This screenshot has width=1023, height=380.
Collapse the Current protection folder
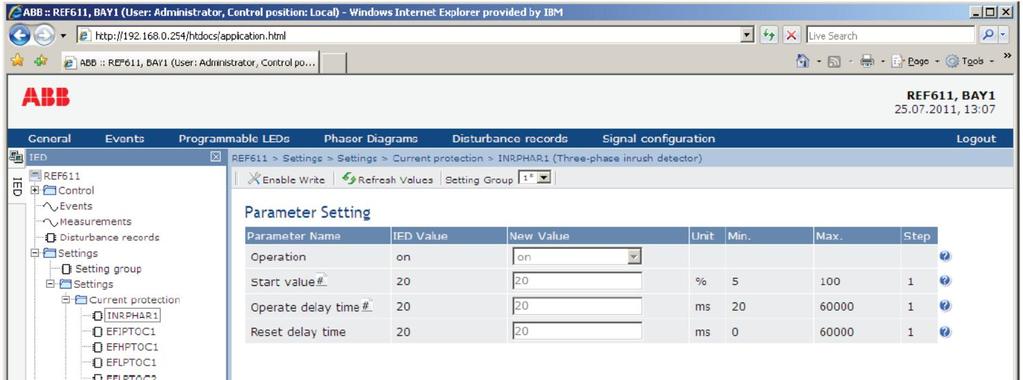coord(65,300)
